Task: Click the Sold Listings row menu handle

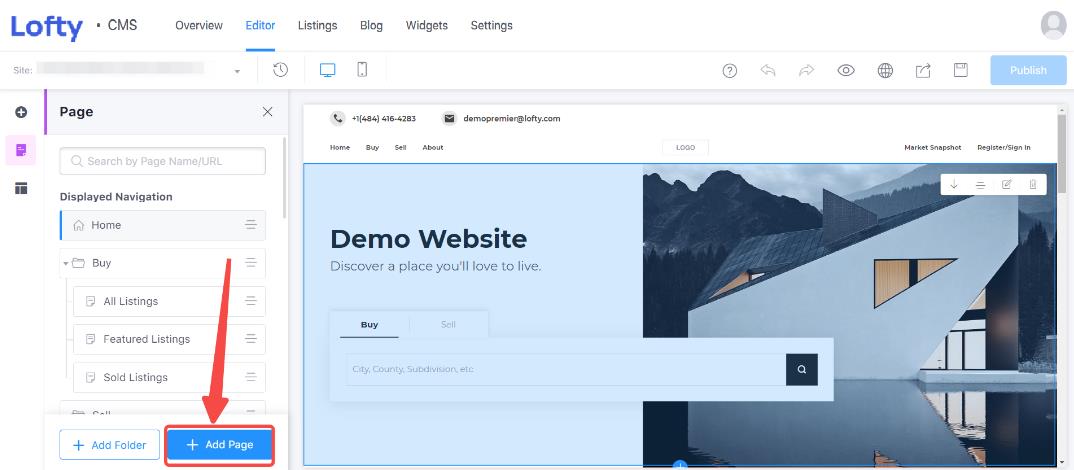Action: (x=251, y=377)
